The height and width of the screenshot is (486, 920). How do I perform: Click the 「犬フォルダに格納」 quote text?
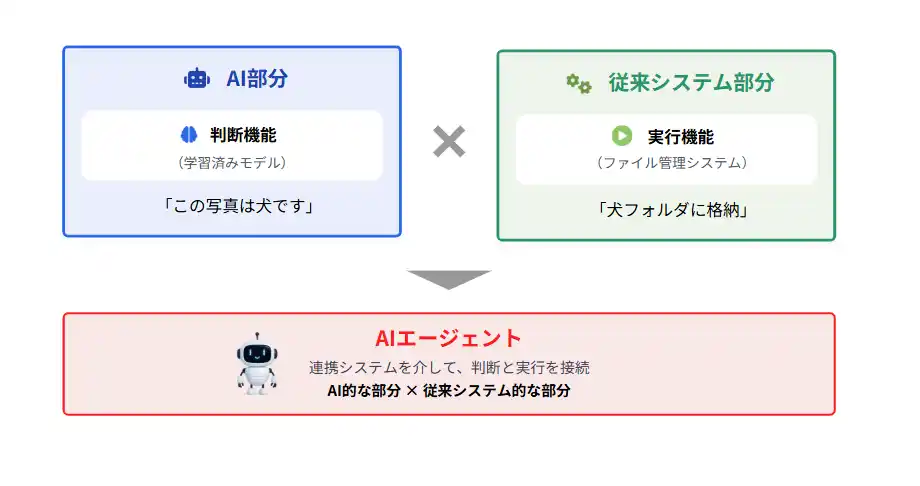[x=667, y=209]
